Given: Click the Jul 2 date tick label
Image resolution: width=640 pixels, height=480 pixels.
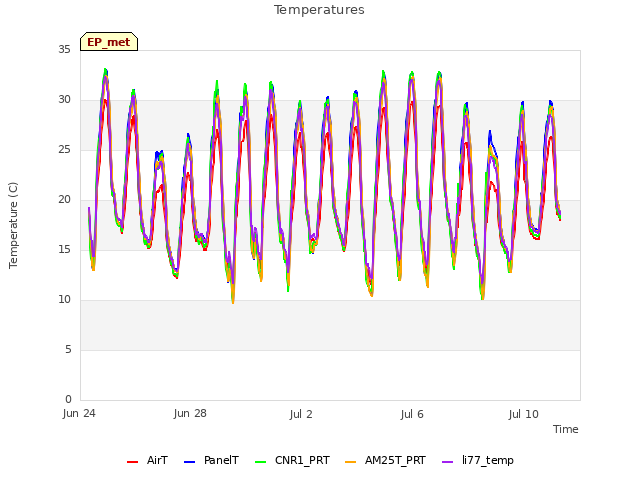Looking at the screenshot, I should pos(301,414).
